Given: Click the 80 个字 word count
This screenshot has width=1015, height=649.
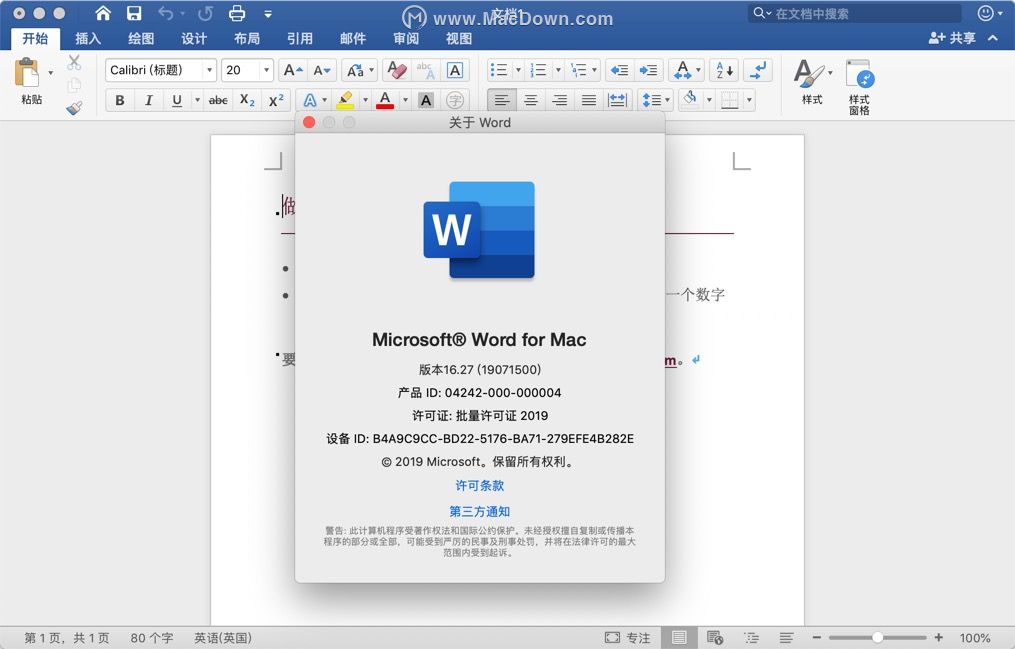Looking at the screenshot, I should 151,638.
